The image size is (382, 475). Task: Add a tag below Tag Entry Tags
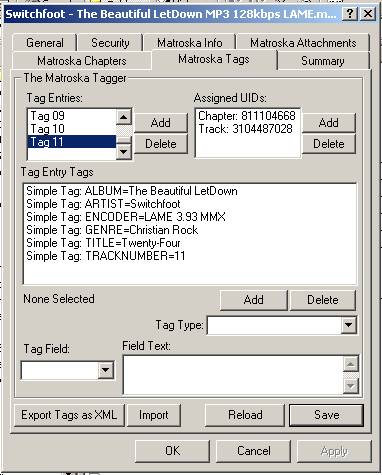pos(254,300)
